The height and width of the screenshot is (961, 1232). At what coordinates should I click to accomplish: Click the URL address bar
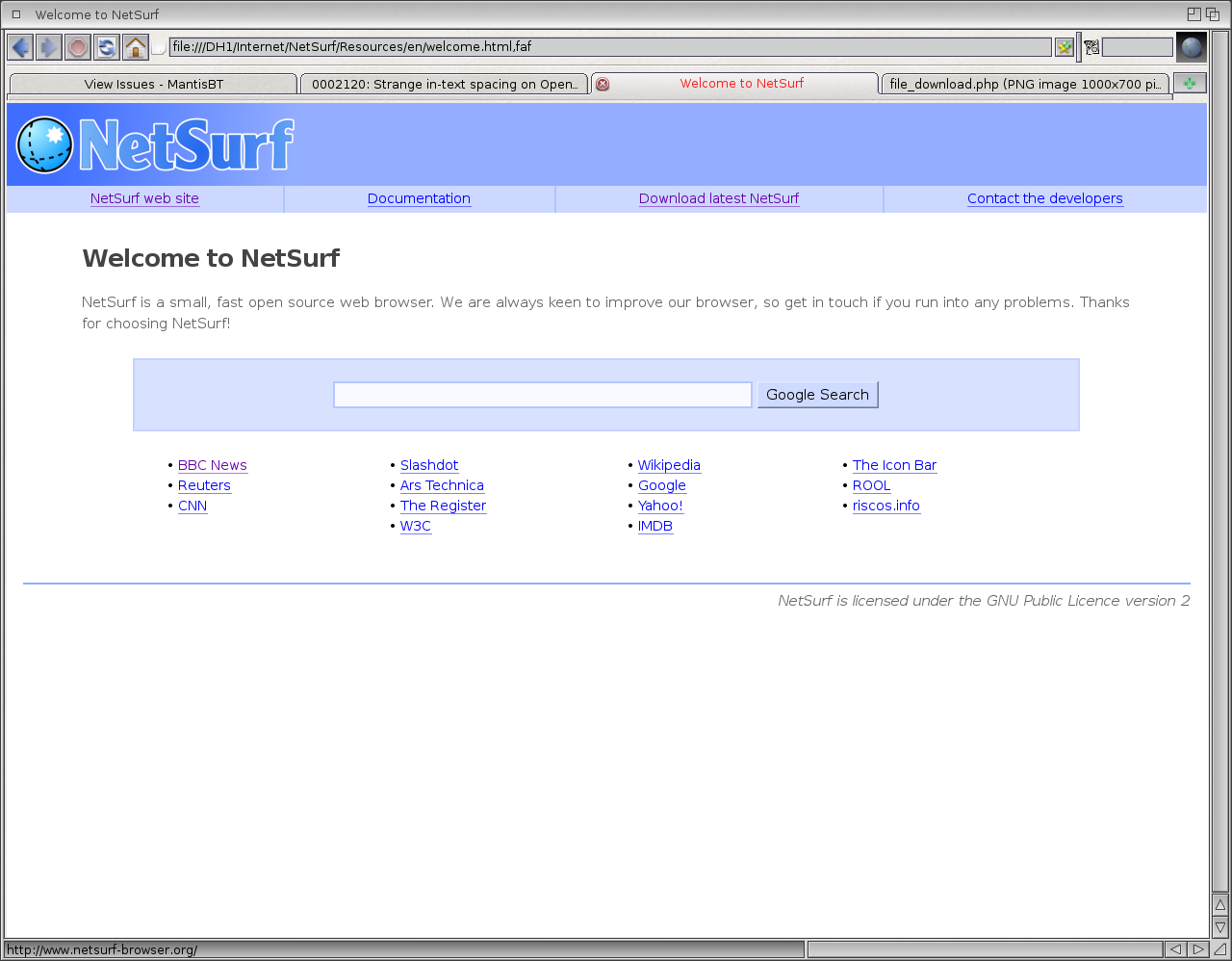(609, 47)
